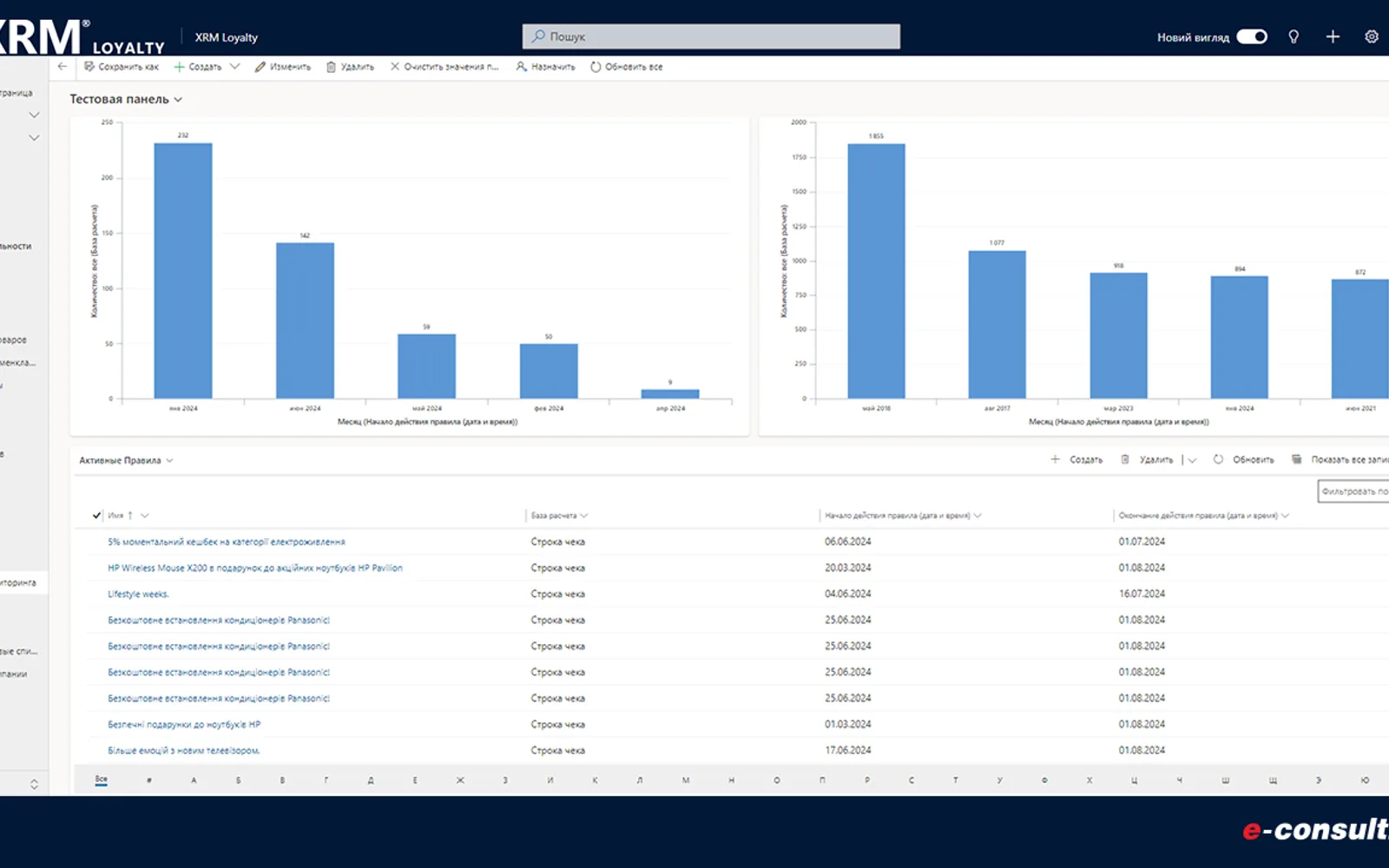Screen dimensions: 1389x868
Task: Click the X icon for Очистить значения
Action: (395, 66)
